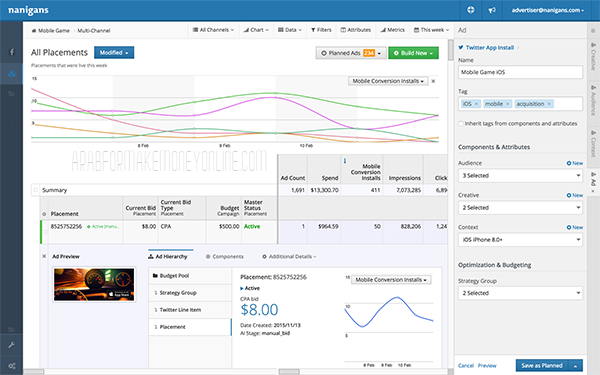The height and width of the screenshot is (375, 600).
Task: Open main chart Mobile Conversion Installs dropdown
Action: click(x=388, y=81)
